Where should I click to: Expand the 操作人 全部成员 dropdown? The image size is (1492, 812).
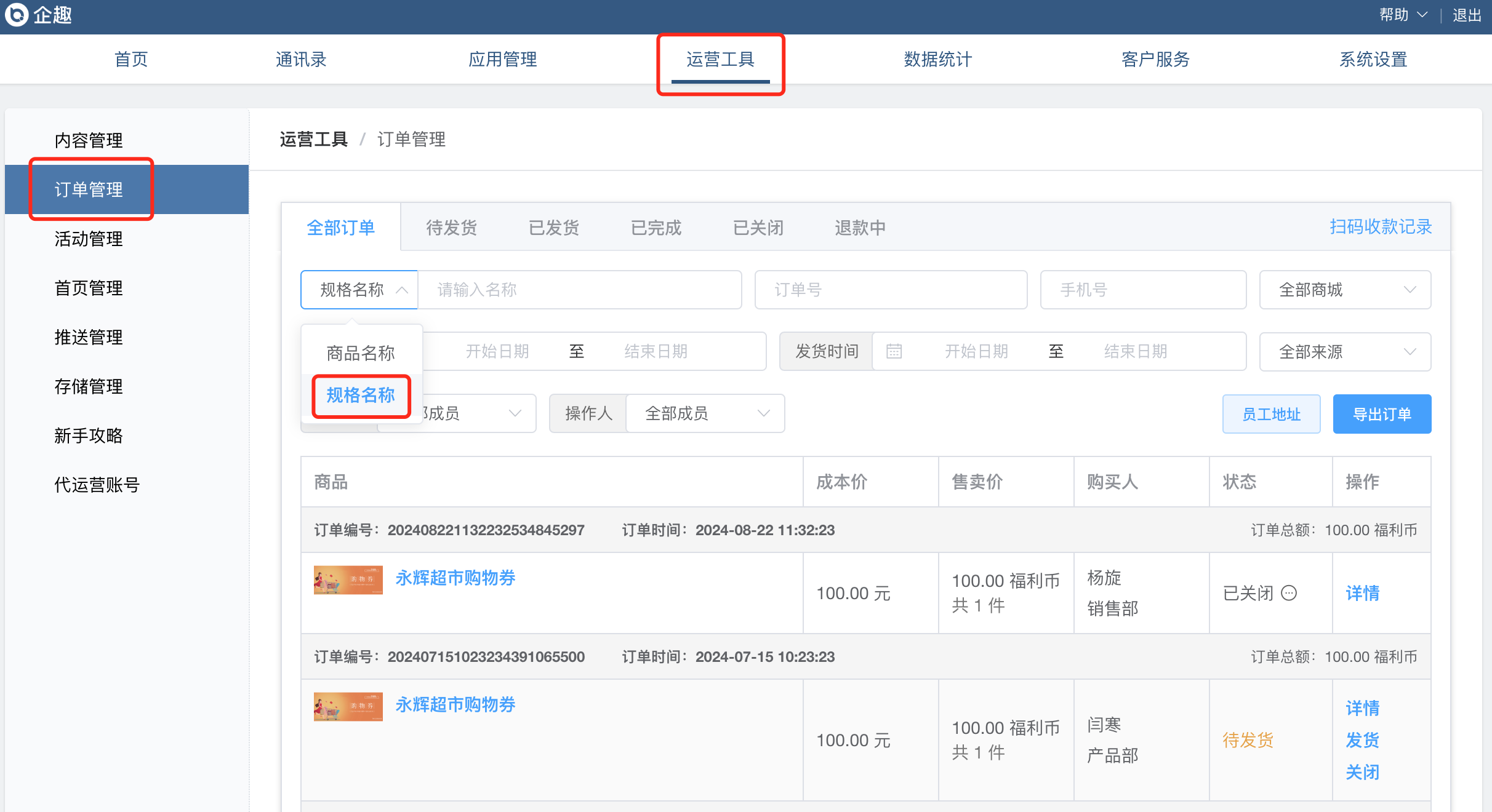[x=705, y=413]
